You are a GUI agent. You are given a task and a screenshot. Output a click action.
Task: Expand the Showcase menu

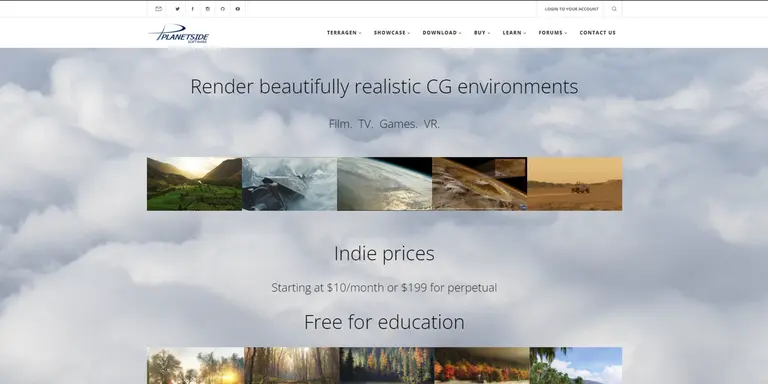click(392, 33)
